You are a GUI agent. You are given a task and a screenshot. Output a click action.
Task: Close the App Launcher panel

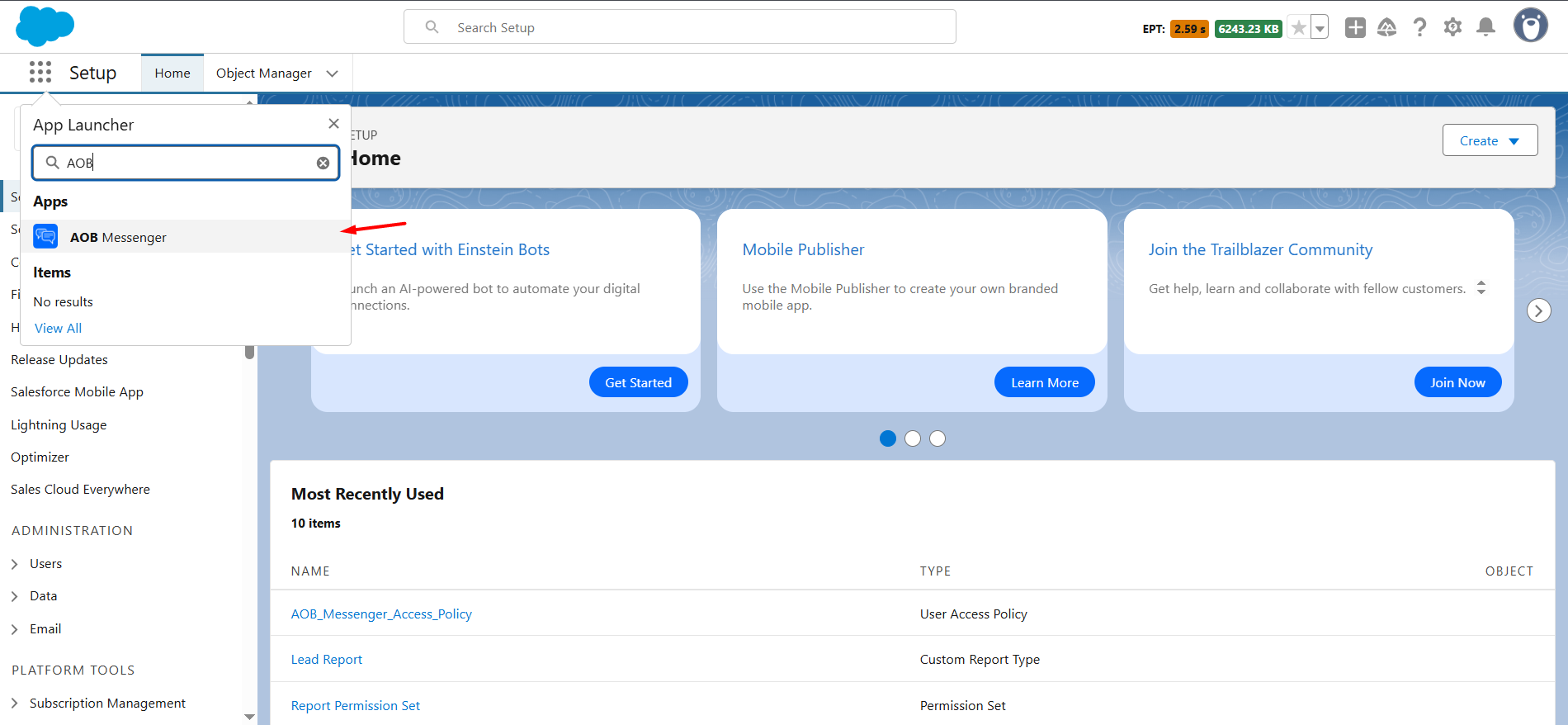point(333,124)
